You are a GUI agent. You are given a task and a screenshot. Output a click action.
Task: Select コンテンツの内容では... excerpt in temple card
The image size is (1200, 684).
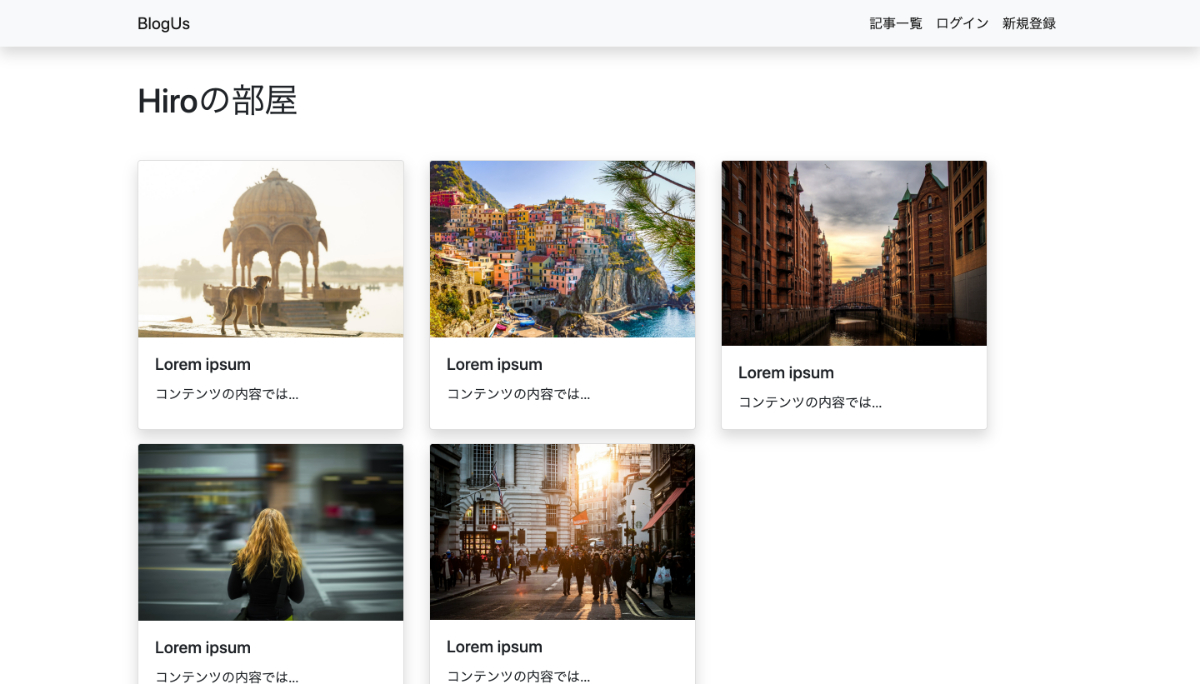pos(227,394)
